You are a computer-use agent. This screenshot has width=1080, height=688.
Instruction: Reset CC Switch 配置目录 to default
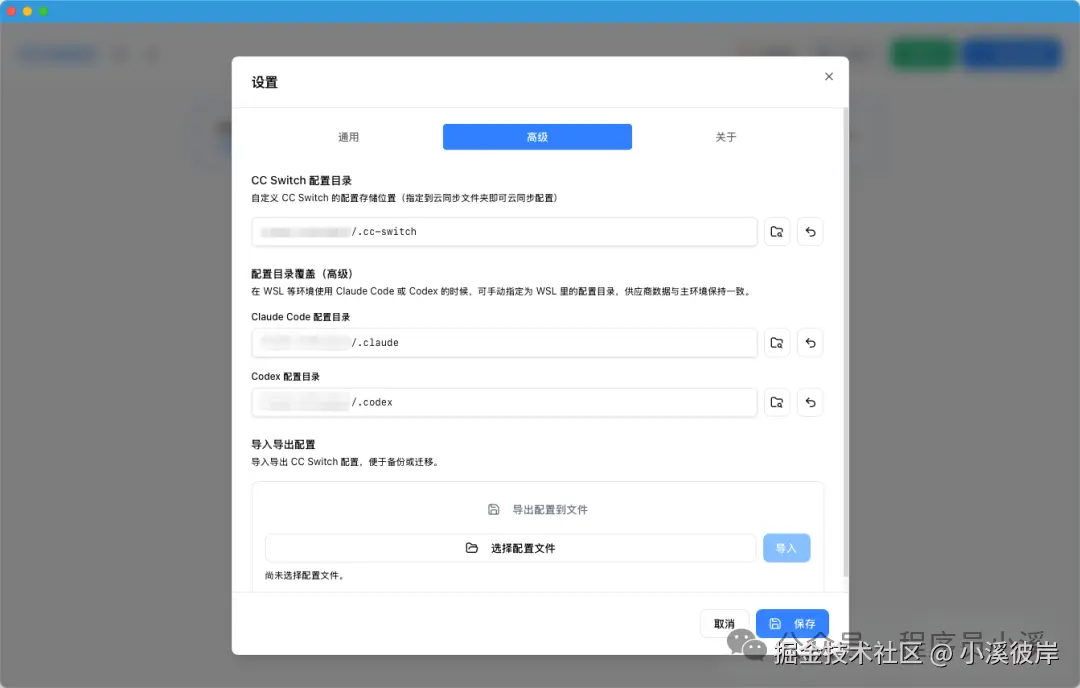[810, 231]
